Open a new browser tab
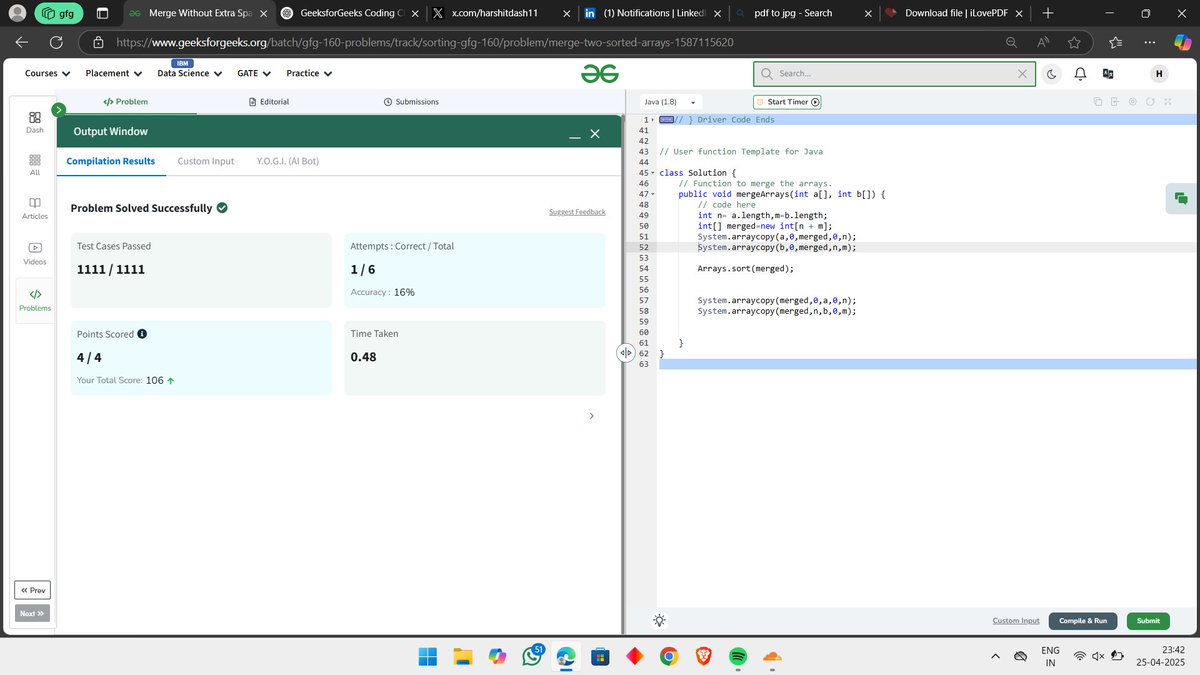This screenshot has height=675, width=1200. 1047,13
